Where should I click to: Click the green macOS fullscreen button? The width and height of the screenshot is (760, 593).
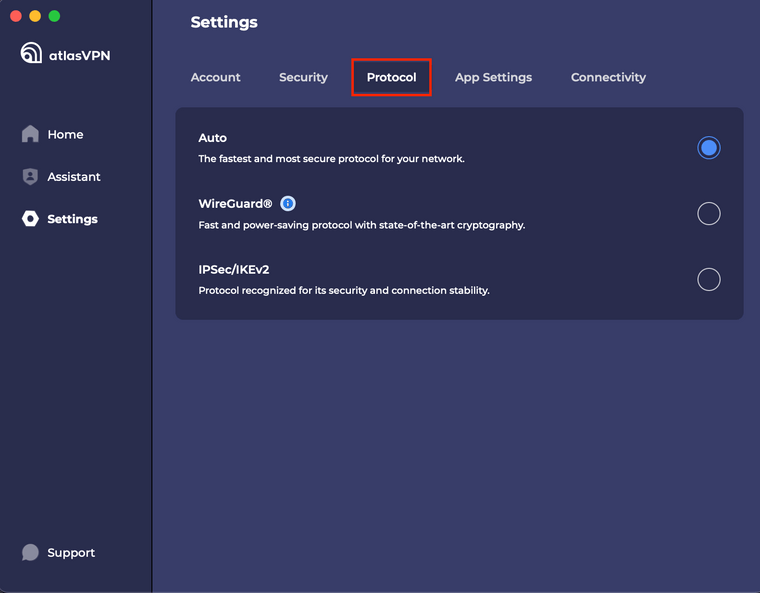[x=54, y=16]
